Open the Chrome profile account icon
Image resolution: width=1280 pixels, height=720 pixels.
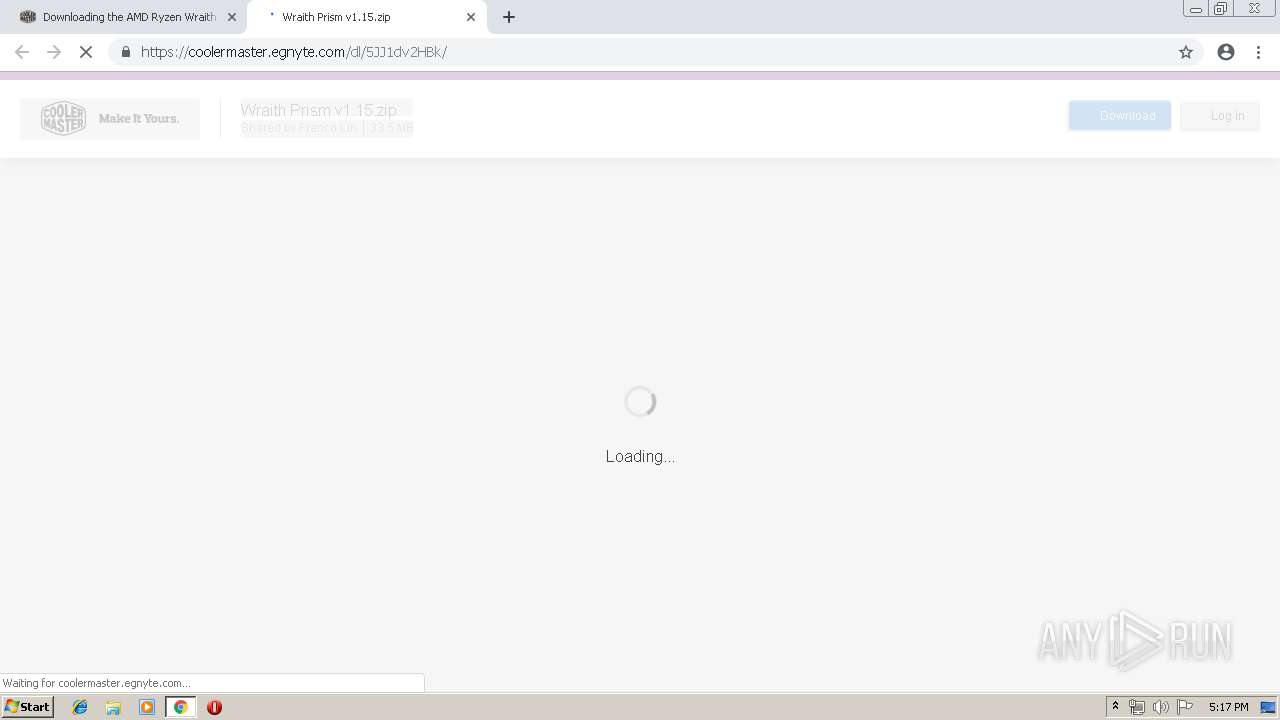[x=1226, y=52]
